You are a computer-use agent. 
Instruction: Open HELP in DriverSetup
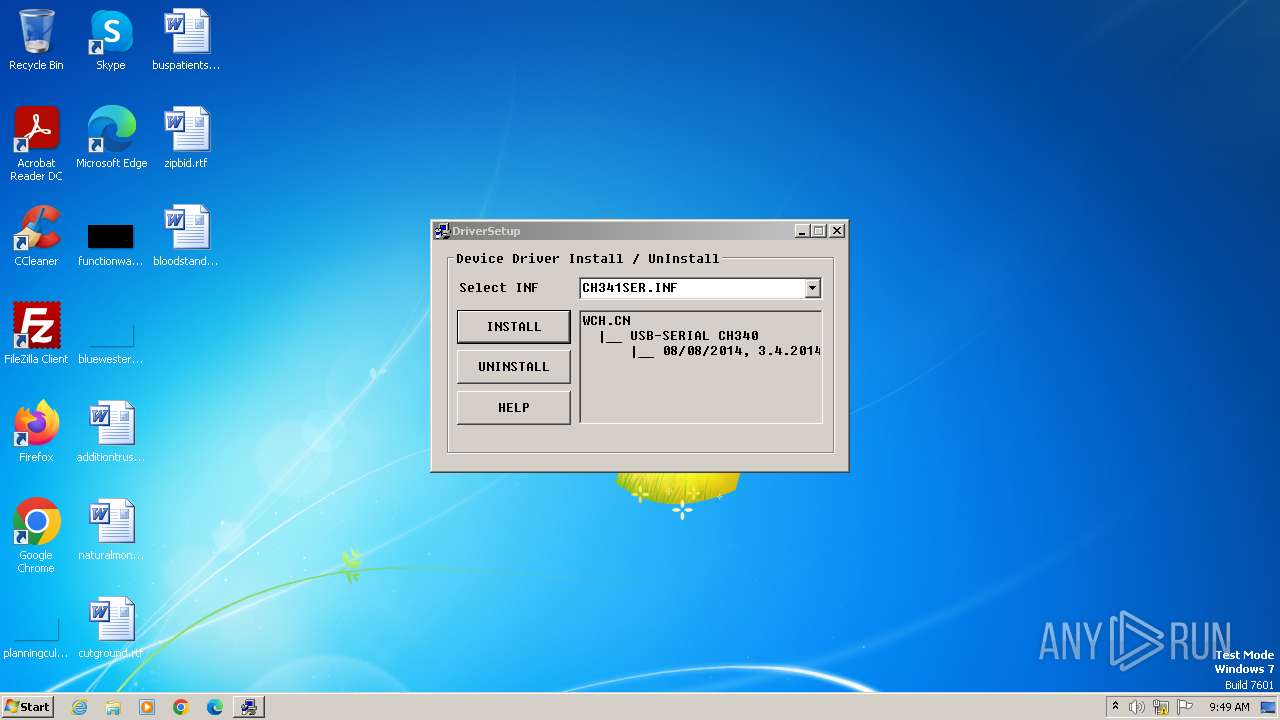coord(513,408)
